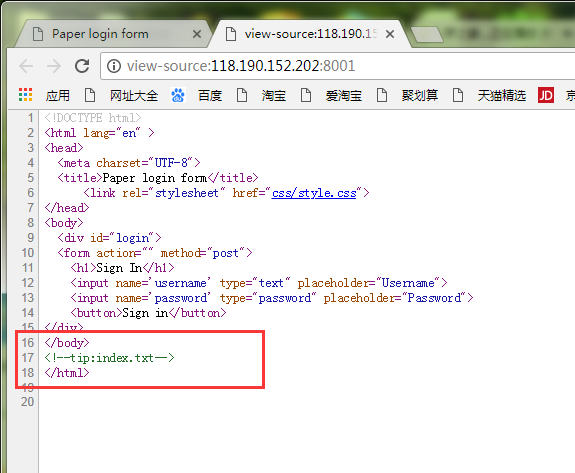Screen dimensions: 575x473
Task: Open 应用 apps bookmark
Action: coord(58,95)
